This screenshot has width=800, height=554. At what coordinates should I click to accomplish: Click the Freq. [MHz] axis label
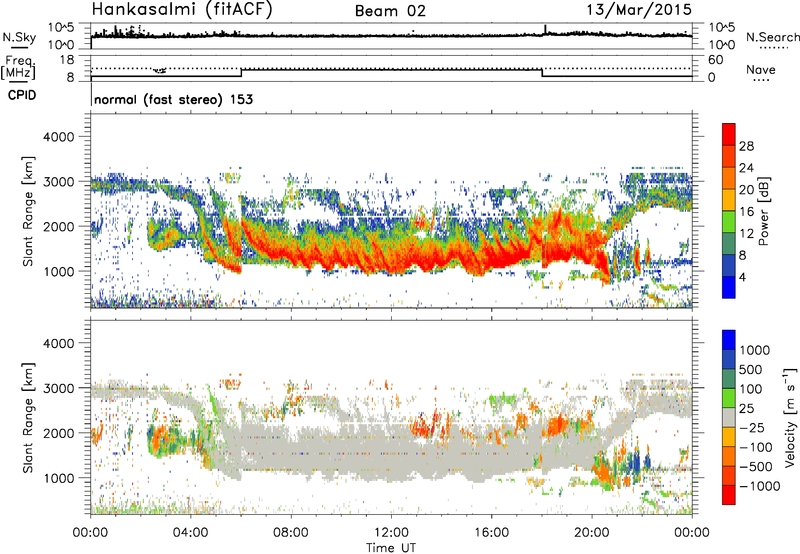19,67
